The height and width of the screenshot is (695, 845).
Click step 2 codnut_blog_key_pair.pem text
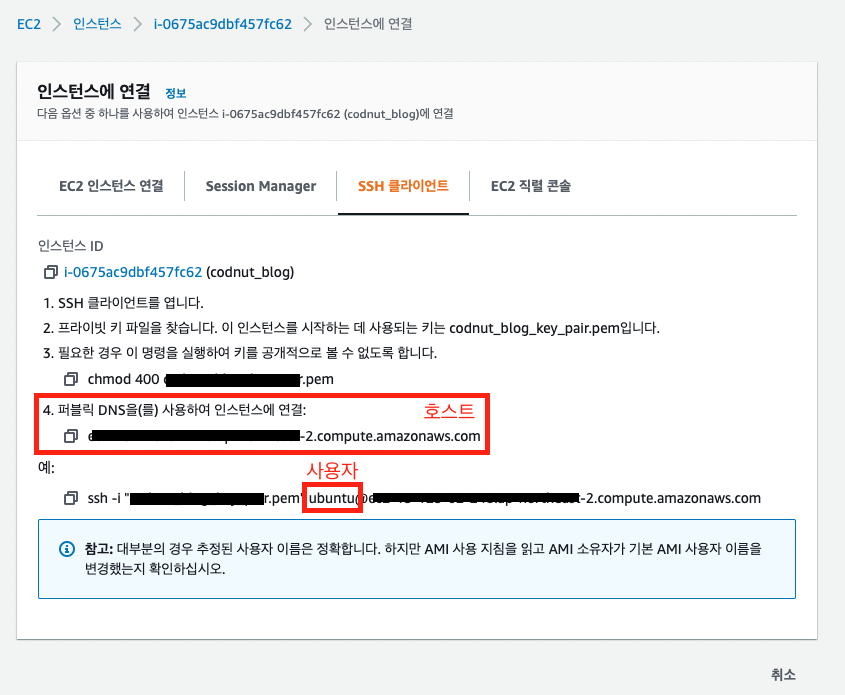534,328
